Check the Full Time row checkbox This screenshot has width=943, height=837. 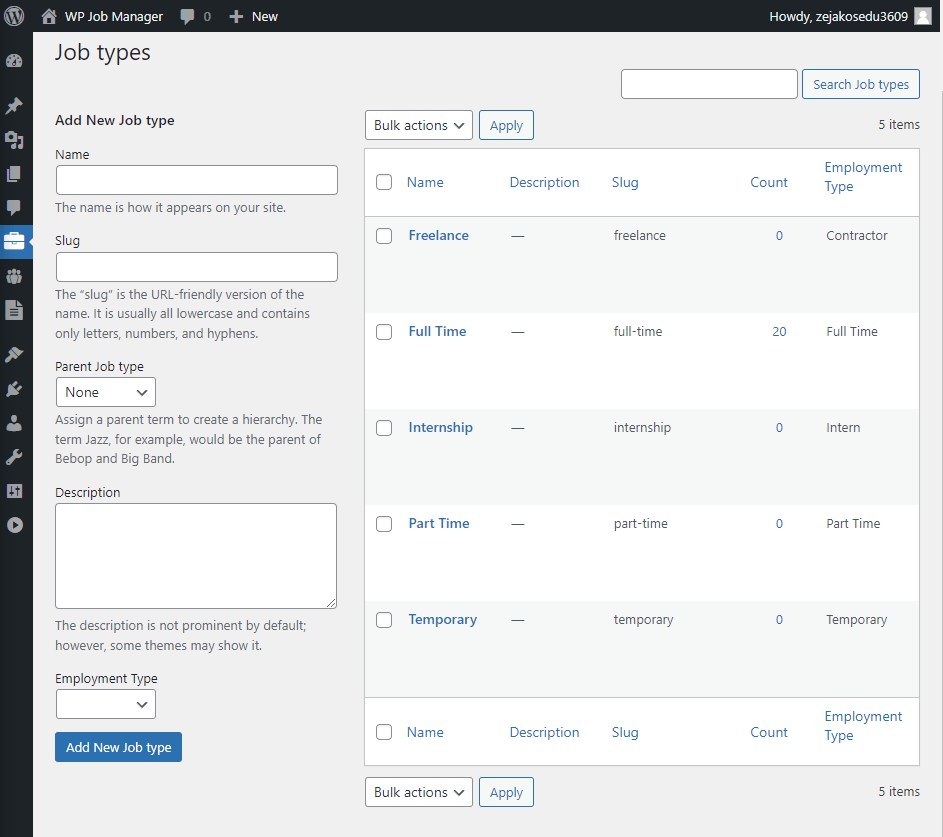click(384, 332)
